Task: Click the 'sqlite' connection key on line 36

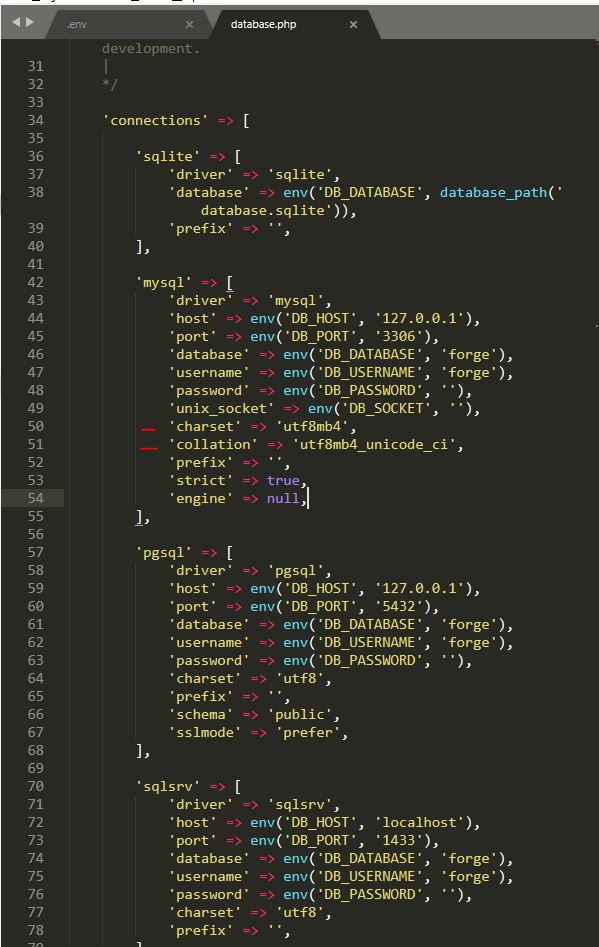Action: [x=167, y=156]
